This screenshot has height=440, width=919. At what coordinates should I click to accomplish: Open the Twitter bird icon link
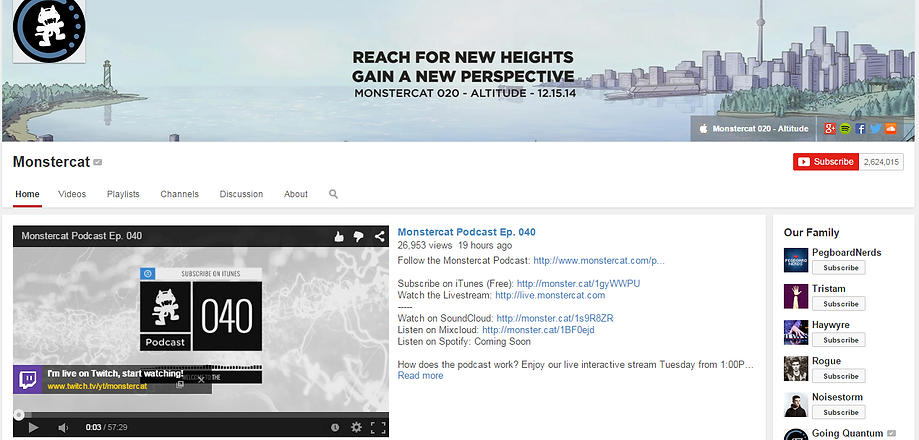876,129
